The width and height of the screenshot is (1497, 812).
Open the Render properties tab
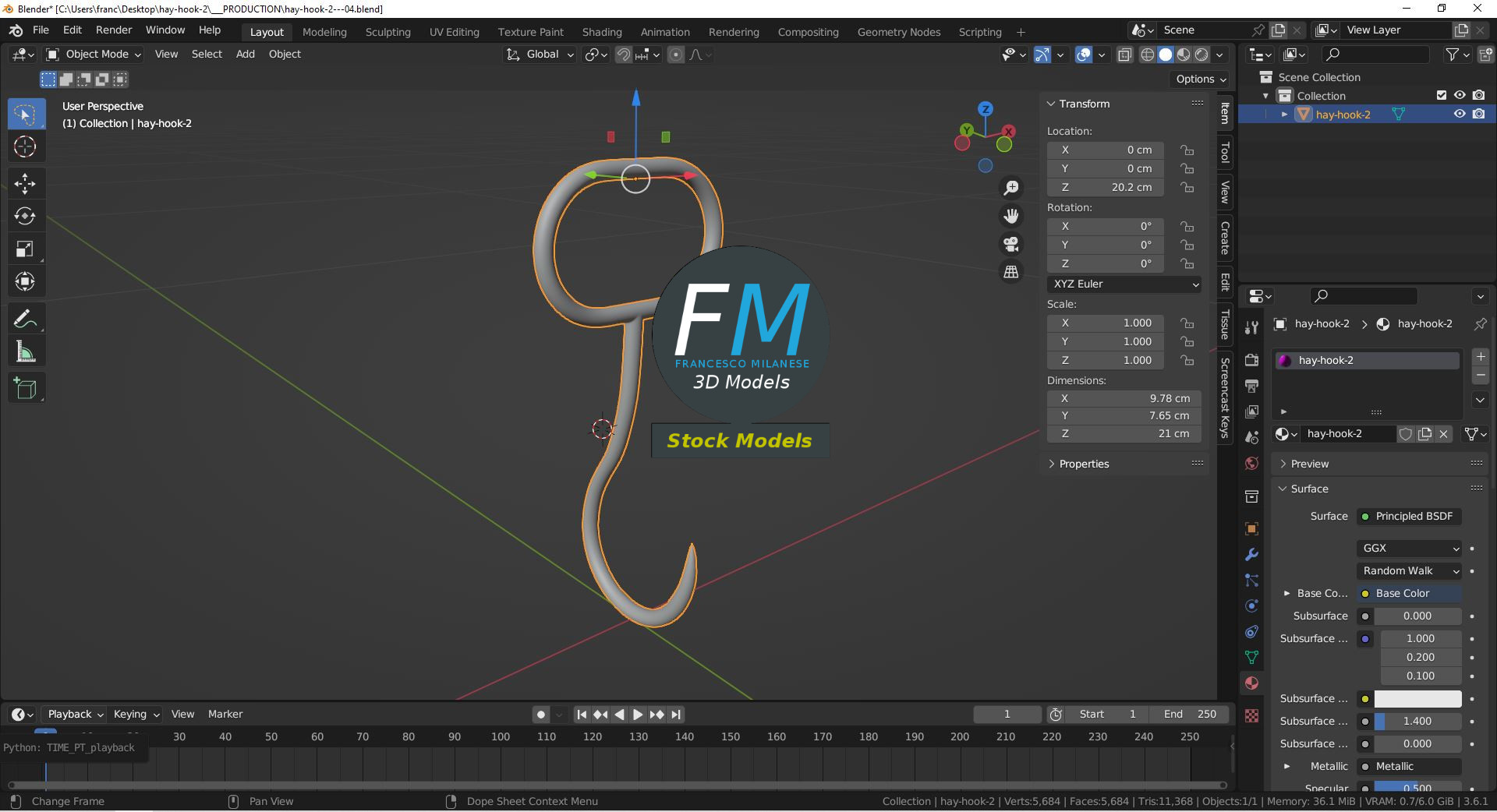(1251, 359)
